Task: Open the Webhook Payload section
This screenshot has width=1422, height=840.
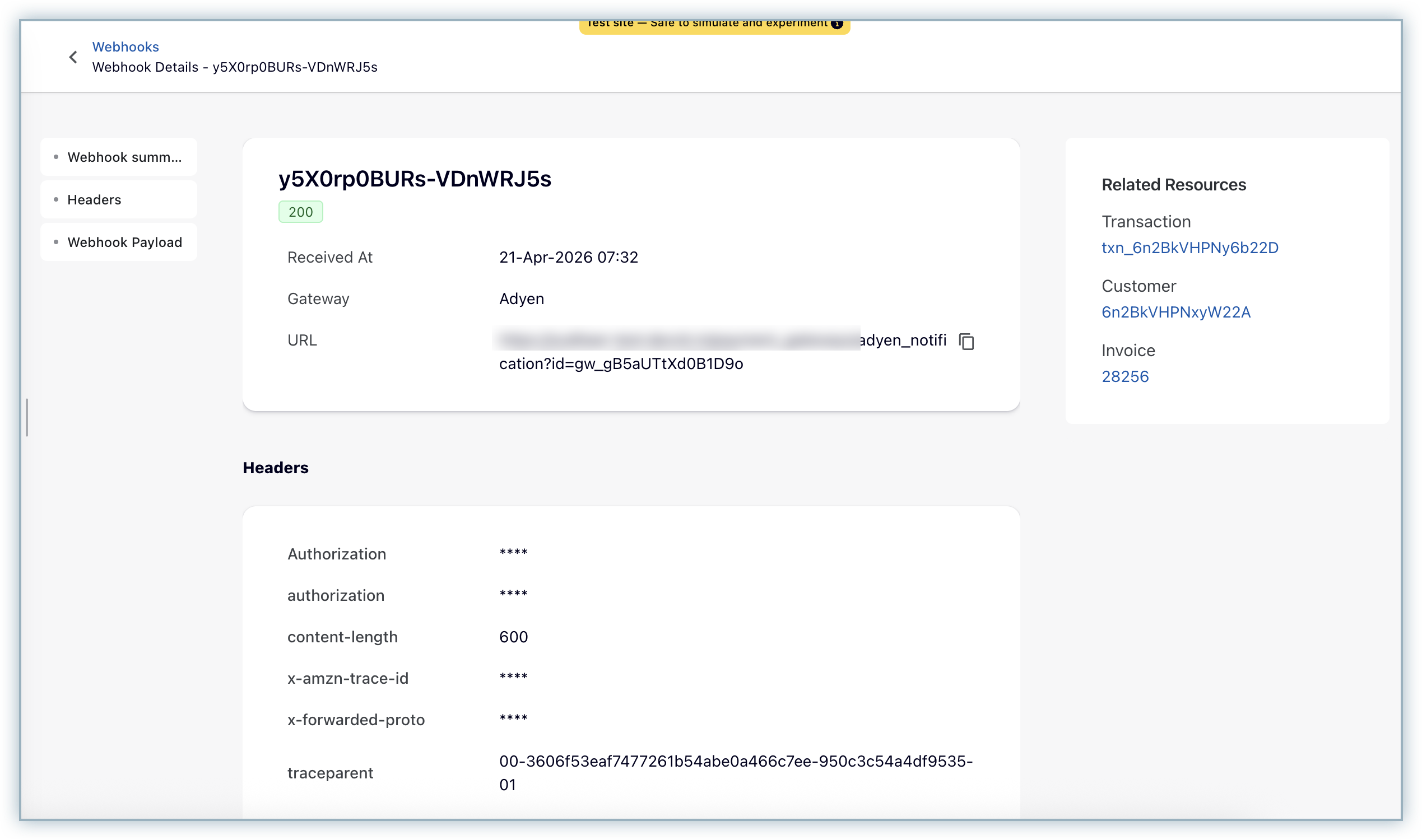Action: point(124,242)
